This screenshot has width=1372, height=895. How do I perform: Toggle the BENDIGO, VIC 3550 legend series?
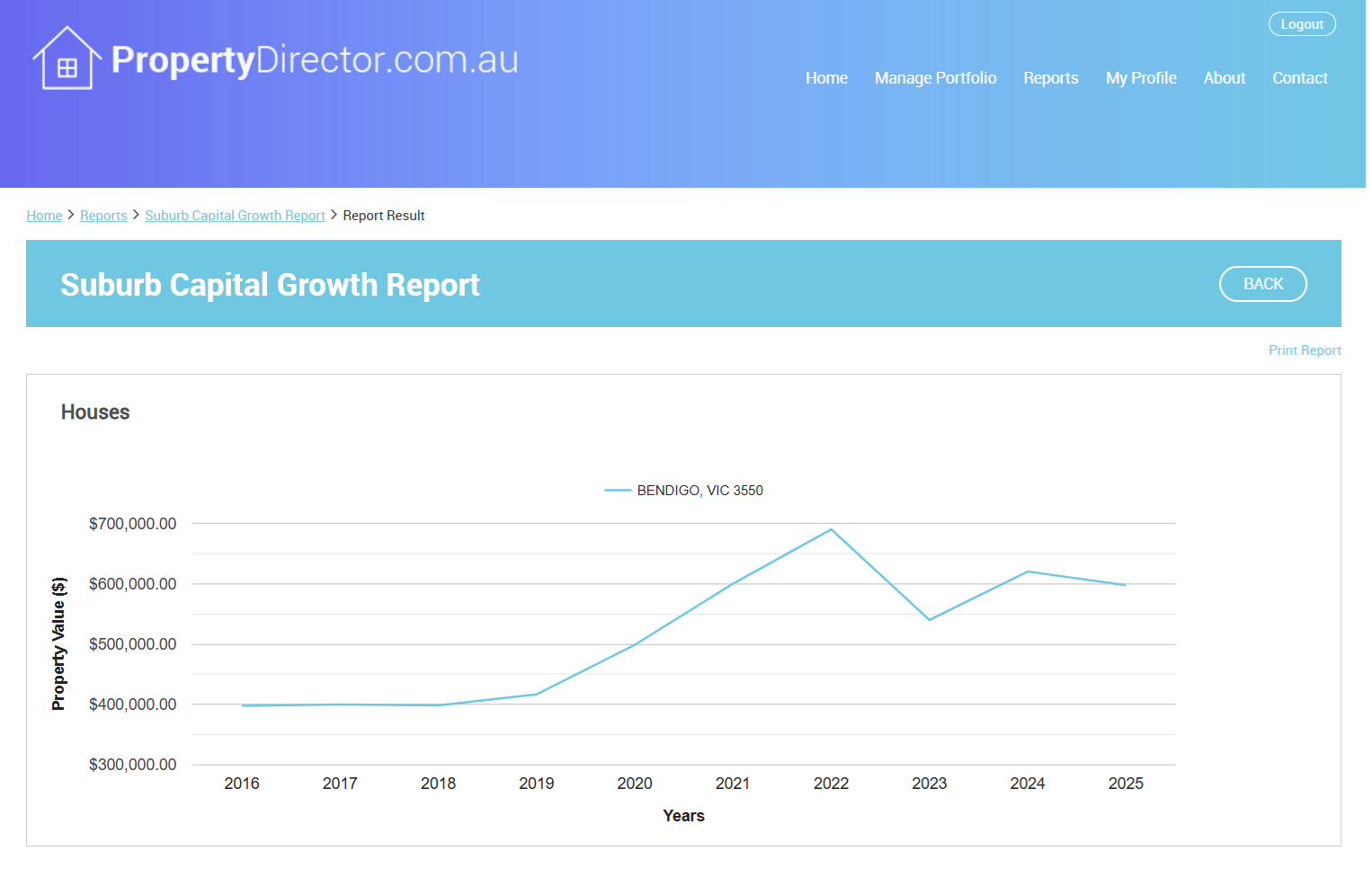coord(684,491)
